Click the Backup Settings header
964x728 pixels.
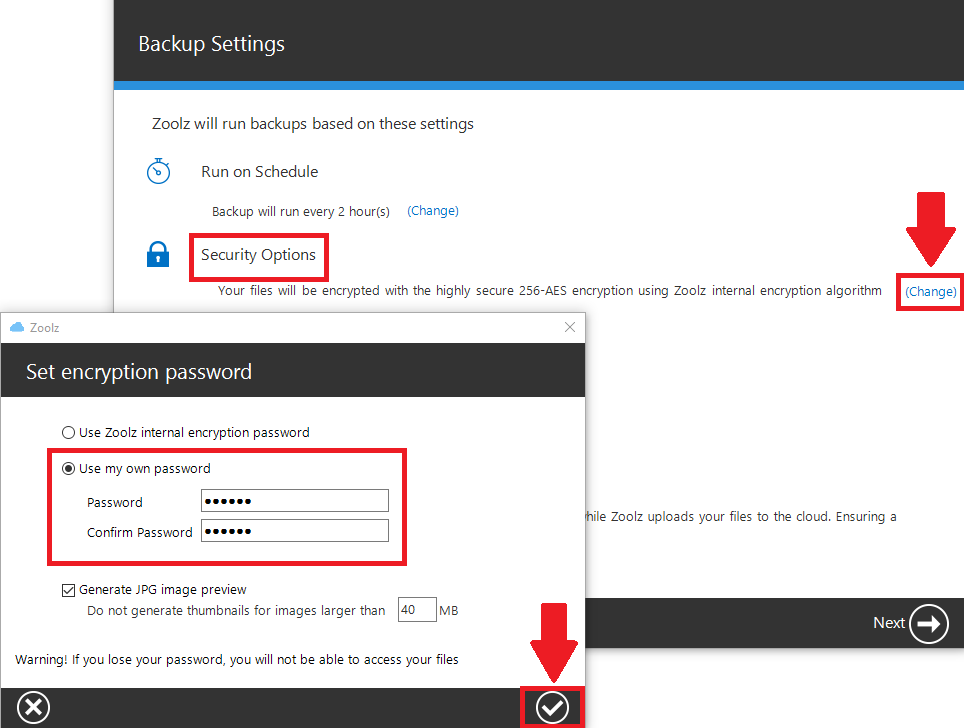tap(211, 43)
